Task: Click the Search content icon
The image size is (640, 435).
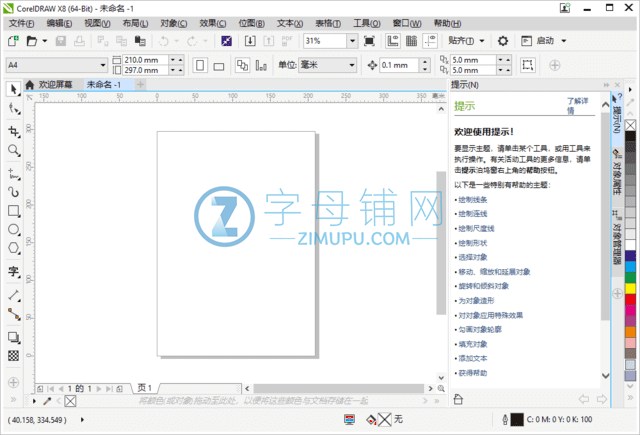Action: (227, 41)
